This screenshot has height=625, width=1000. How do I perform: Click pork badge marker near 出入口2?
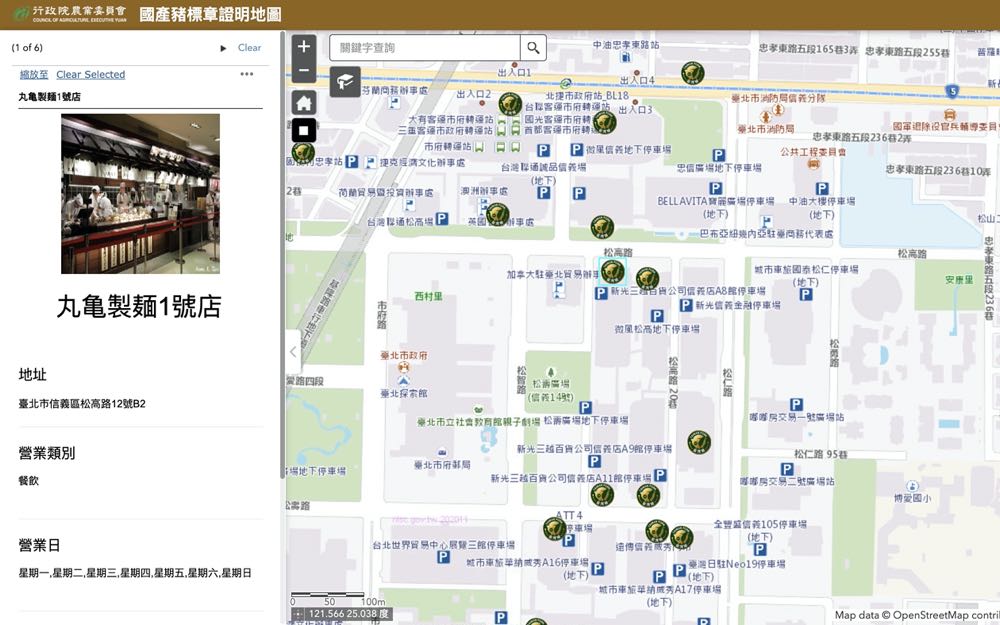pyautogui.click(x=510, y=104)
